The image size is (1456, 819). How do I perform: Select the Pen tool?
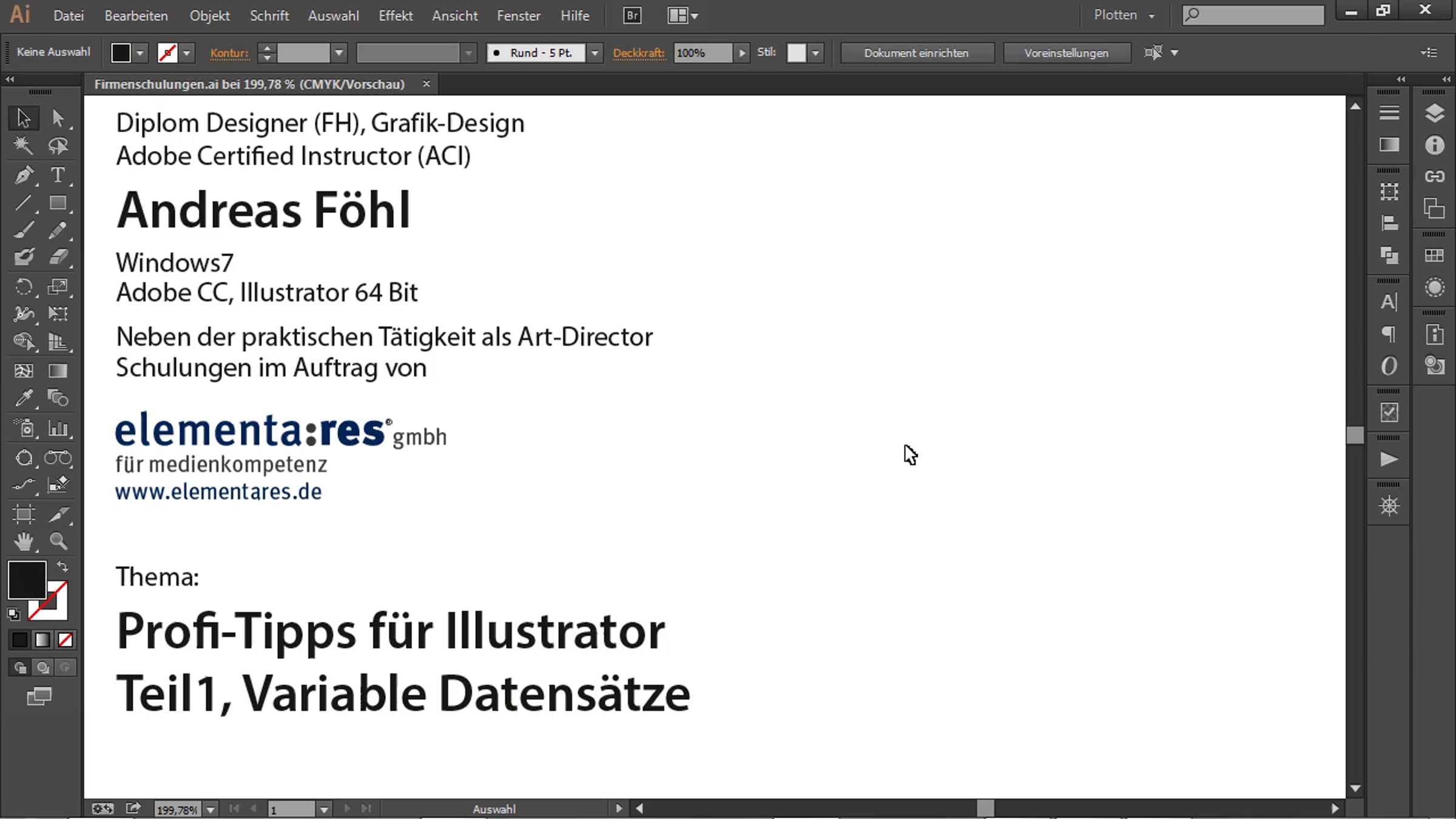pos(24,175)
